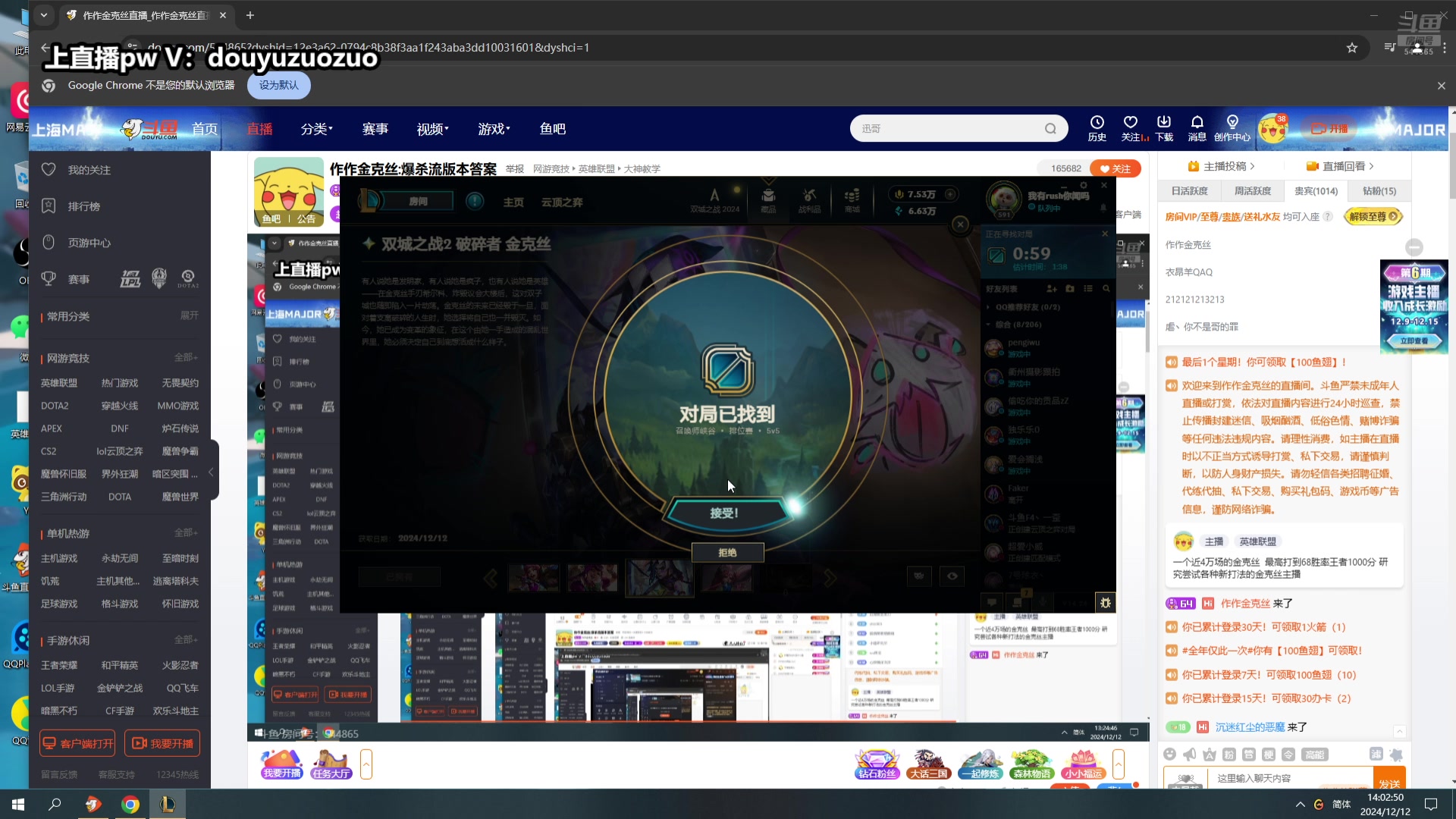
Task: Click the 粉 fan badge chat icon
Action: [x=1229, y=754]
